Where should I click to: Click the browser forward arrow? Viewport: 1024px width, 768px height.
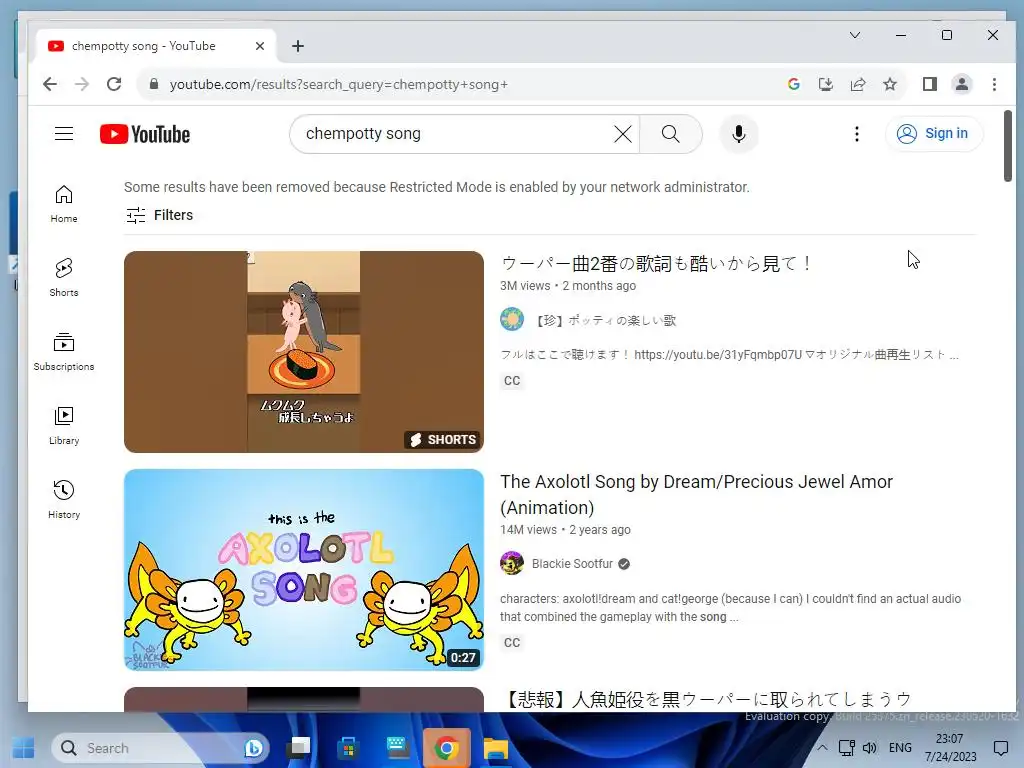[x=82, y=84]
